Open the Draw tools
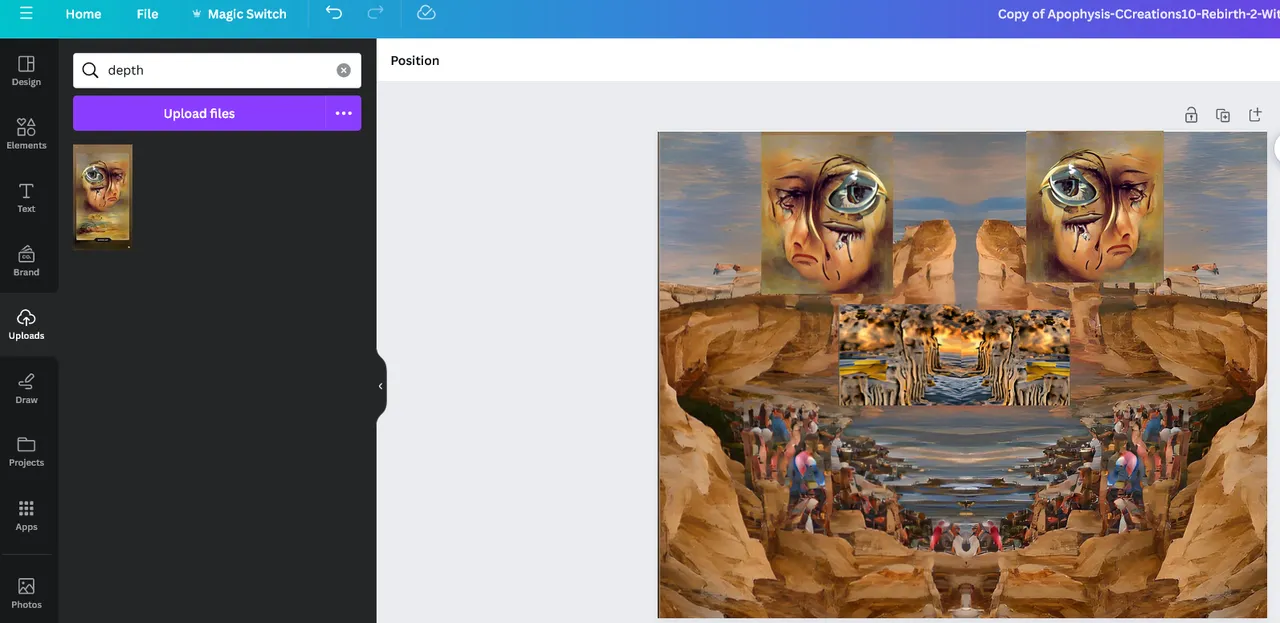 pos(26,388)
